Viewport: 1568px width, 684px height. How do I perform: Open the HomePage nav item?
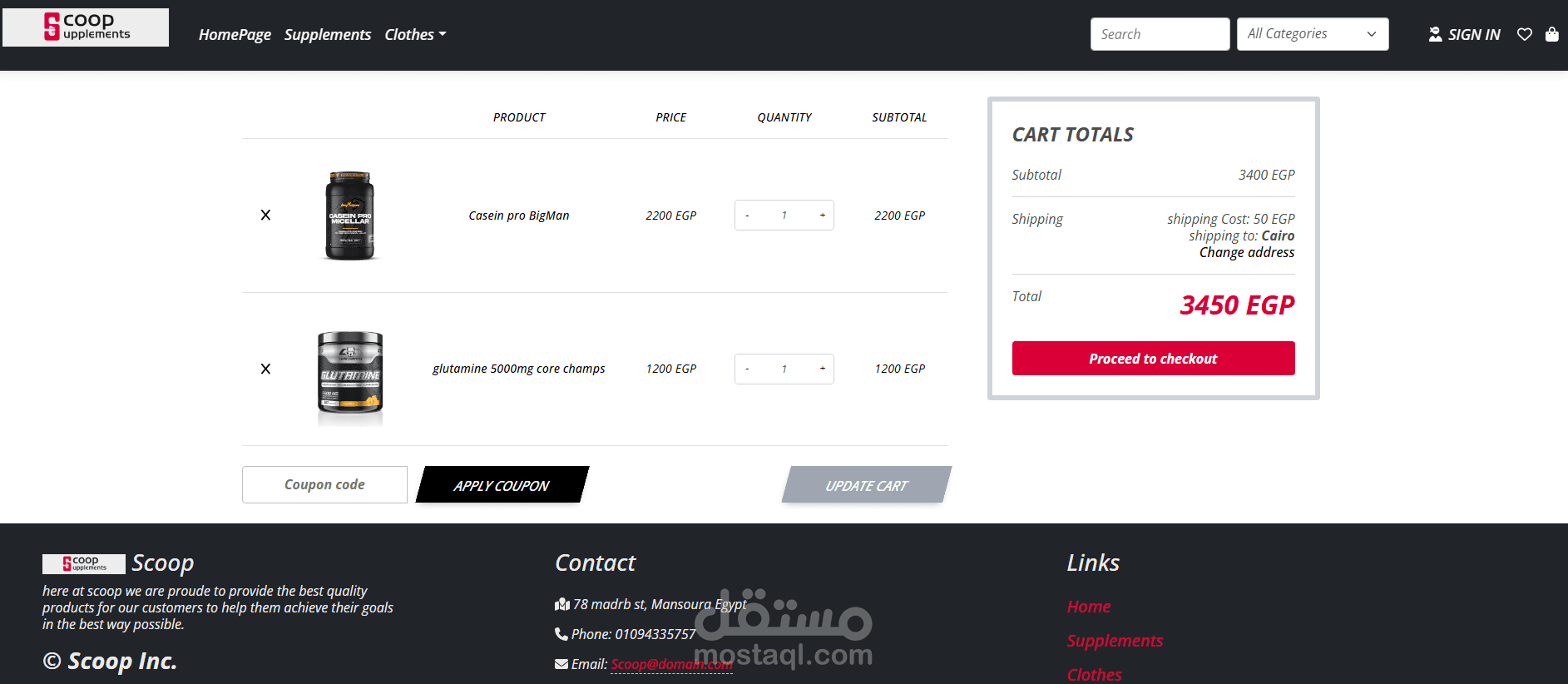click(x=235, y=35)
